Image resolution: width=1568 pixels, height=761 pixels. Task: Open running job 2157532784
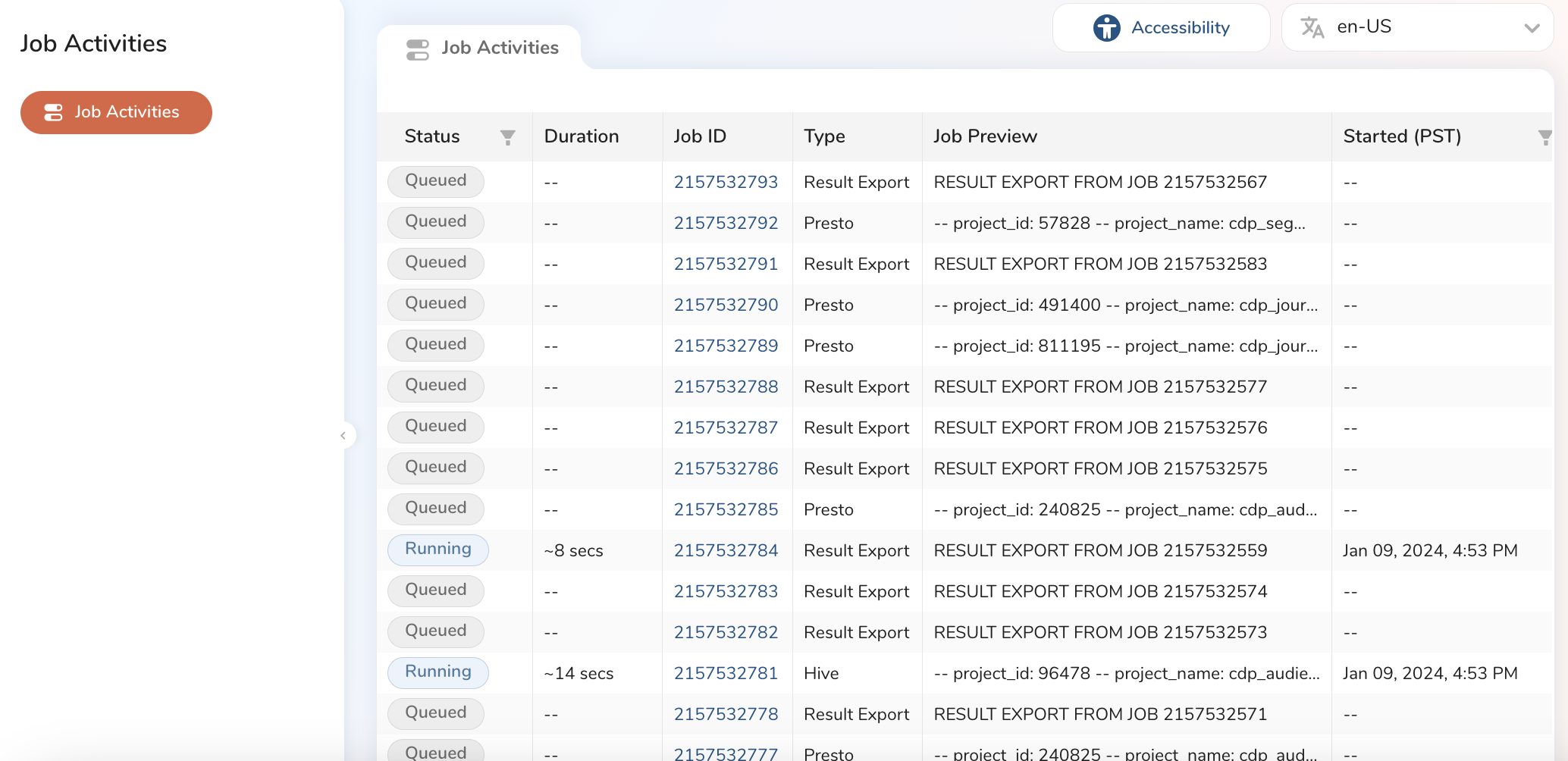[x=726, y=551]
